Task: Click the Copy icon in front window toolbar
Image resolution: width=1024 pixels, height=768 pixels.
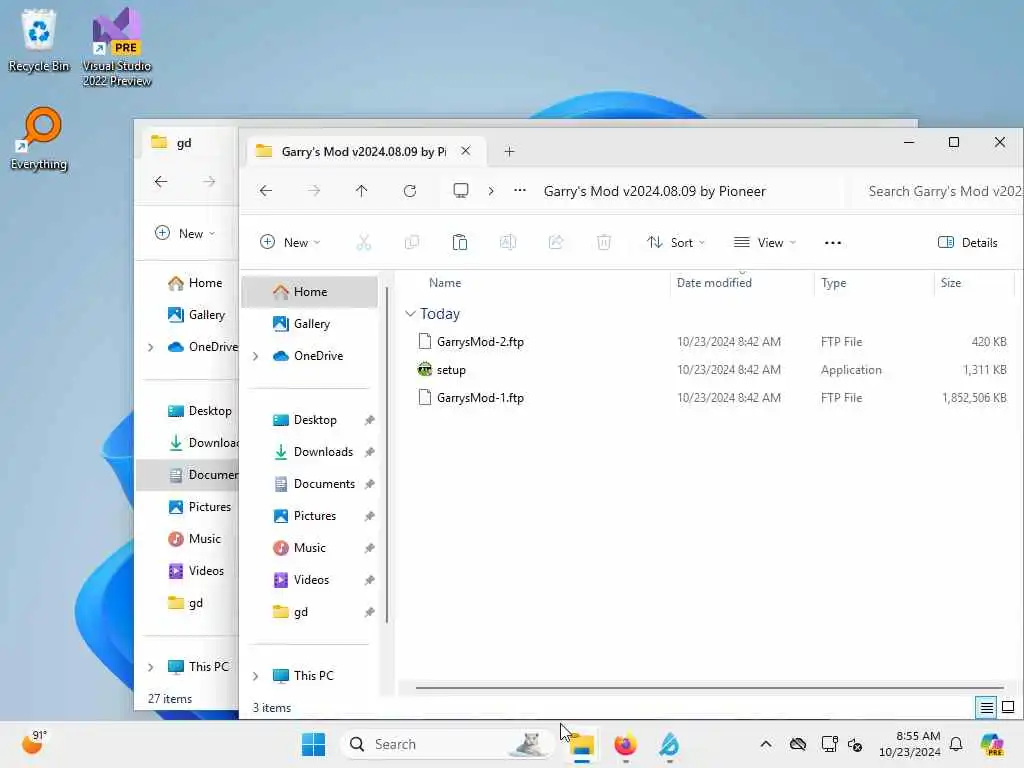Action: click(411, 243)
